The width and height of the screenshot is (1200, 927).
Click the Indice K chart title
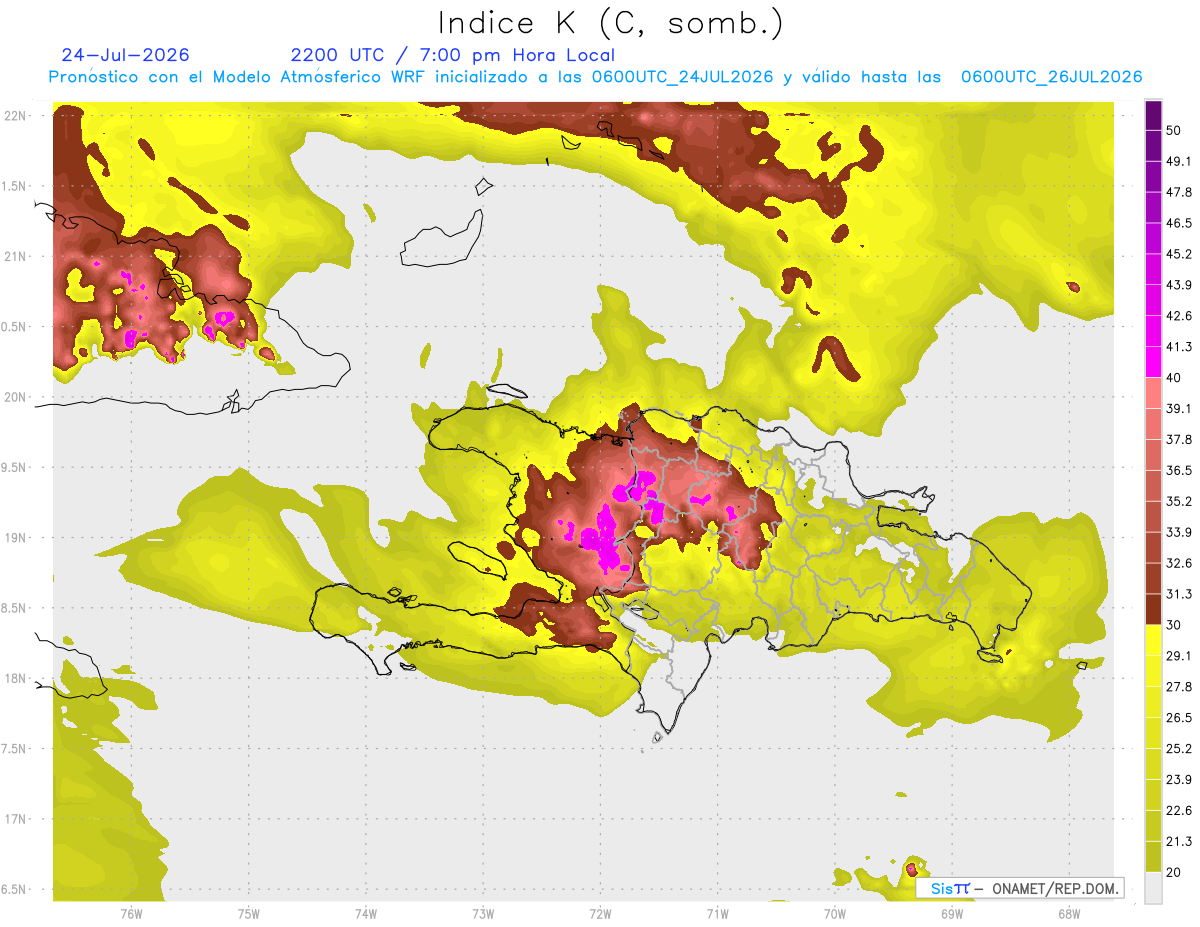(610, 24)
